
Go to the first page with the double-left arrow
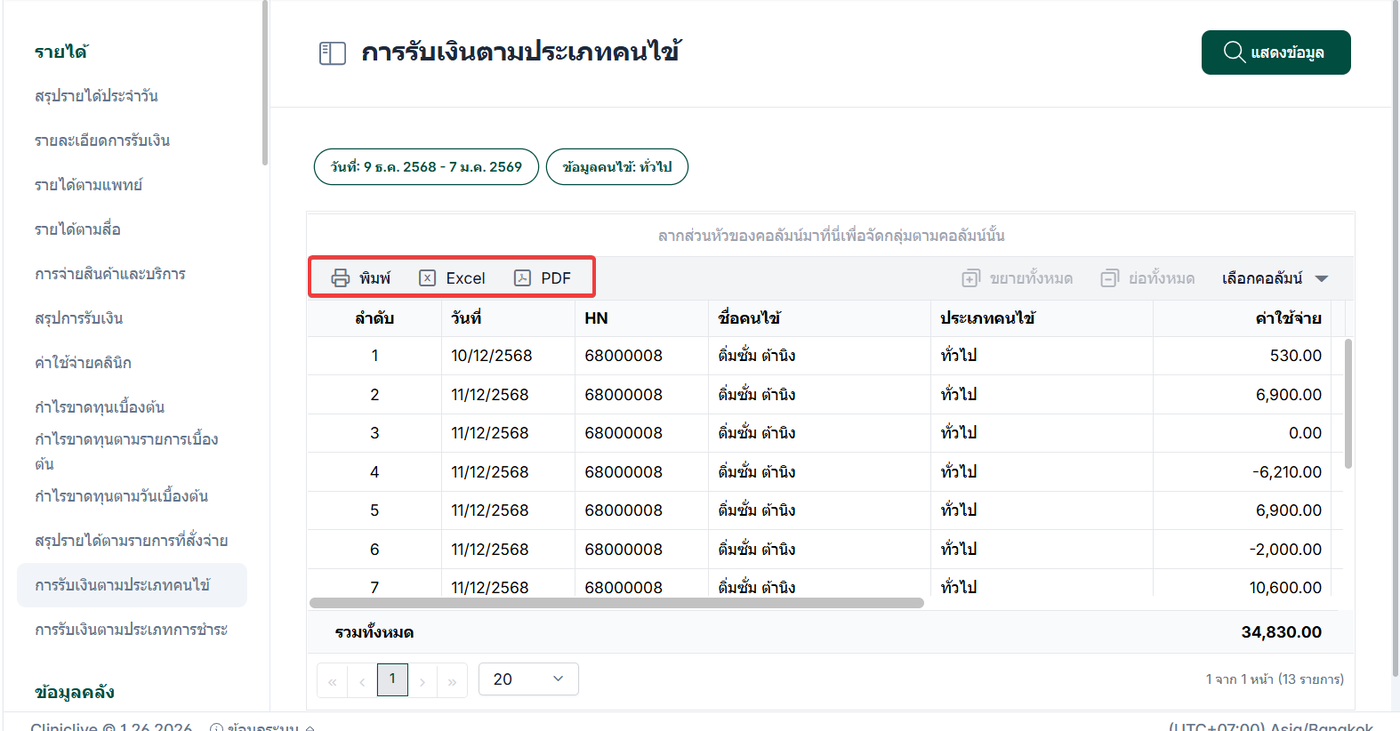[332, 681]
